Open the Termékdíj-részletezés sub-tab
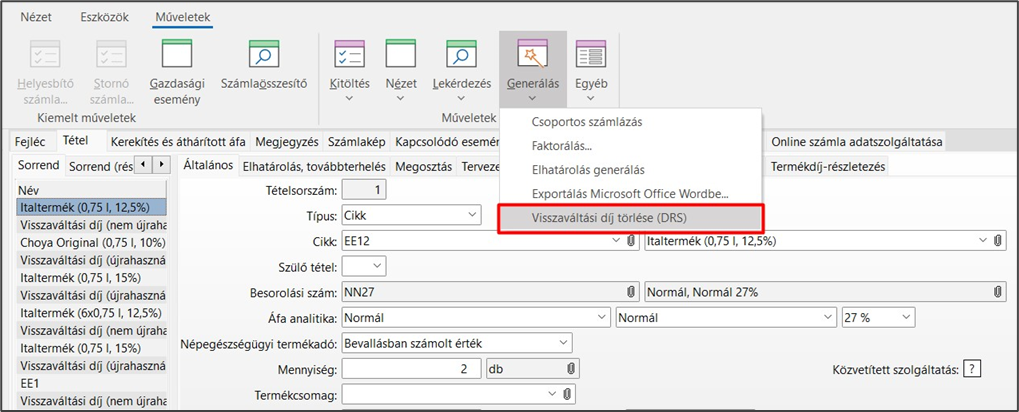 (828, 166)
